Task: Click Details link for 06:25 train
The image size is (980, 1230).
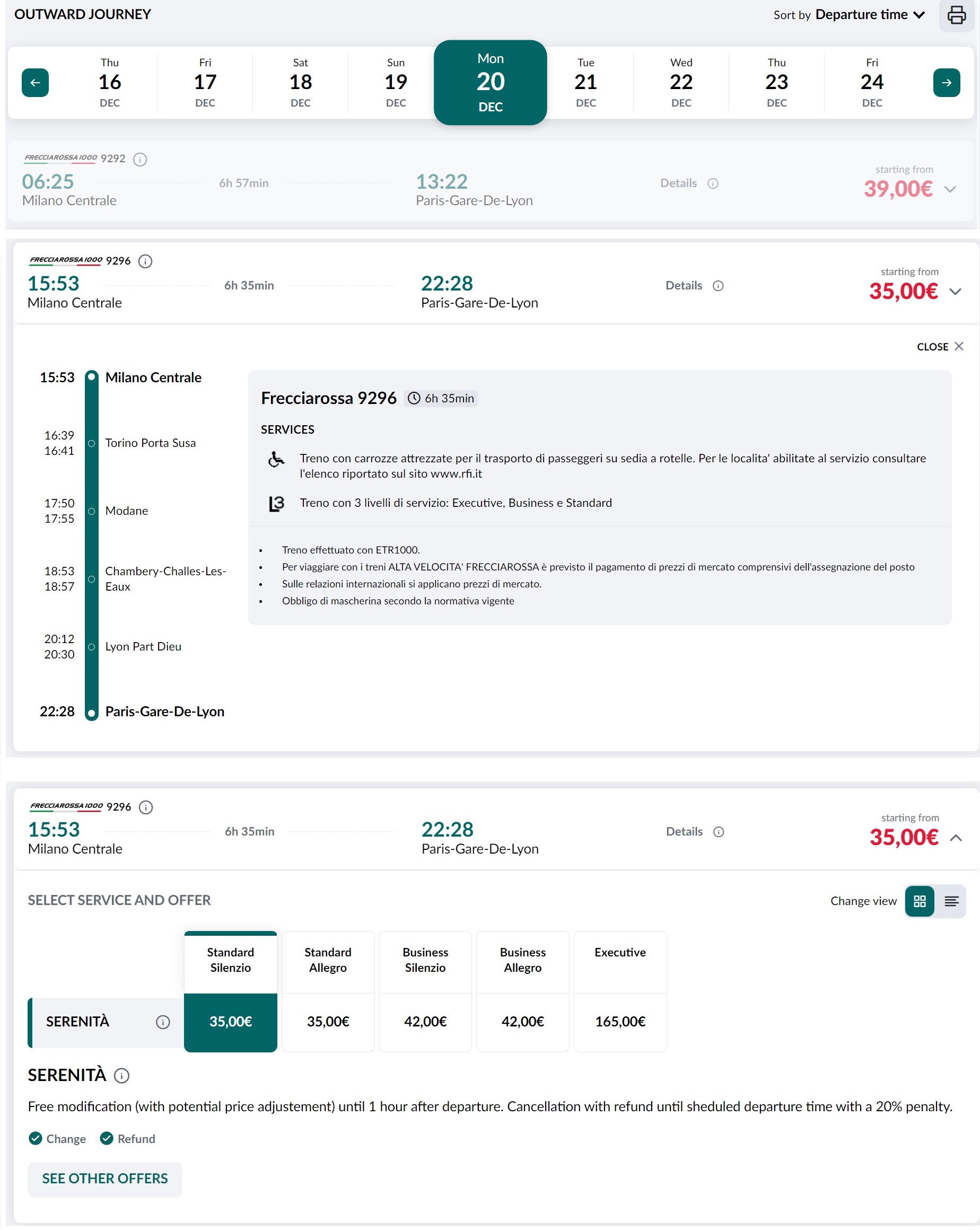Action: [x=678, y=183]
